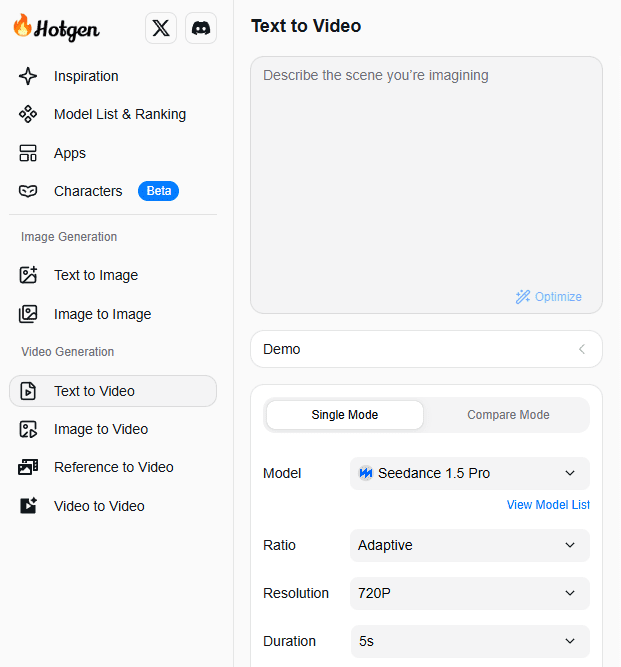Click the Image to Video icon
This screenshot has width=621, height=667.
point(28,429)
